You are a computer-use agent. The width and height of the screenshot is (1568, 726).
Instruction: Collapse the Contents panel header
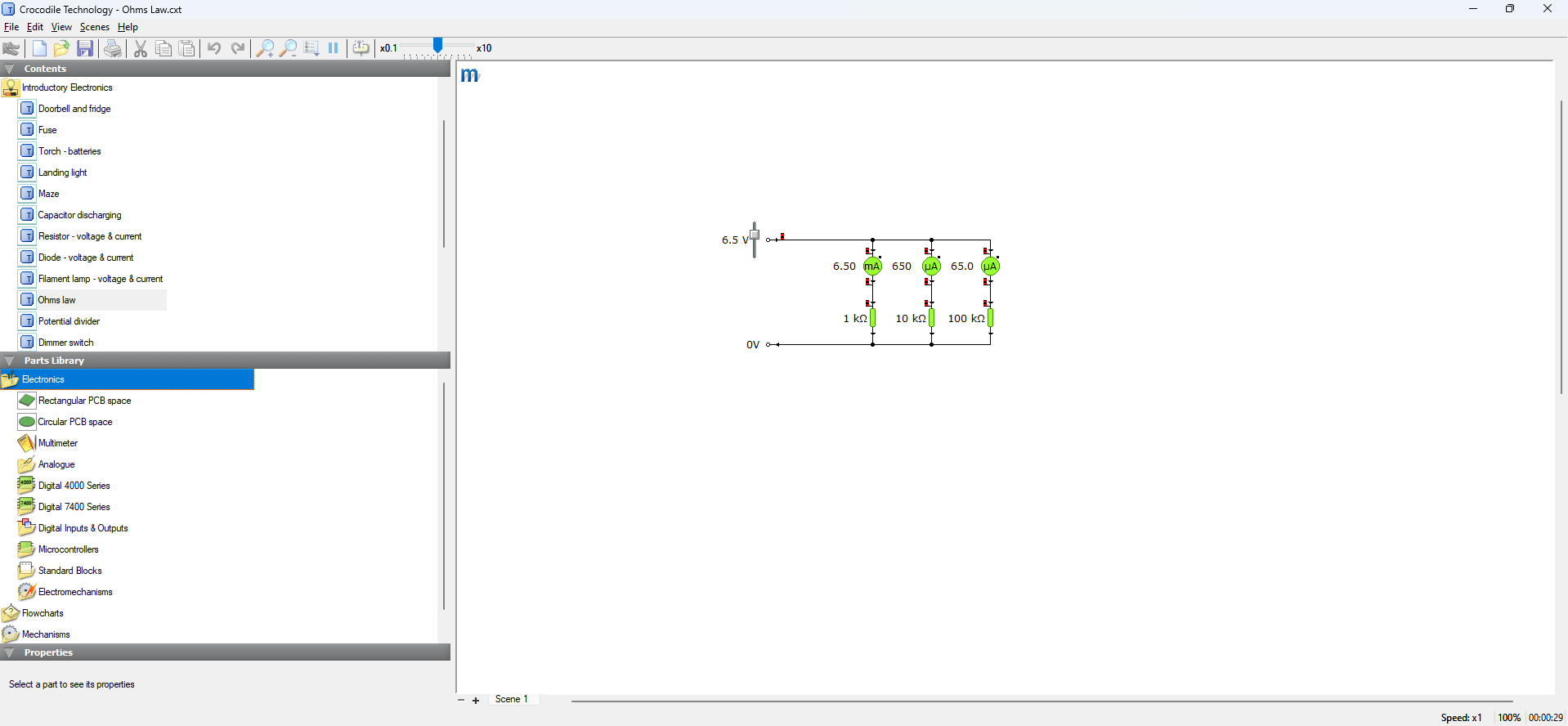pos(225,69)
